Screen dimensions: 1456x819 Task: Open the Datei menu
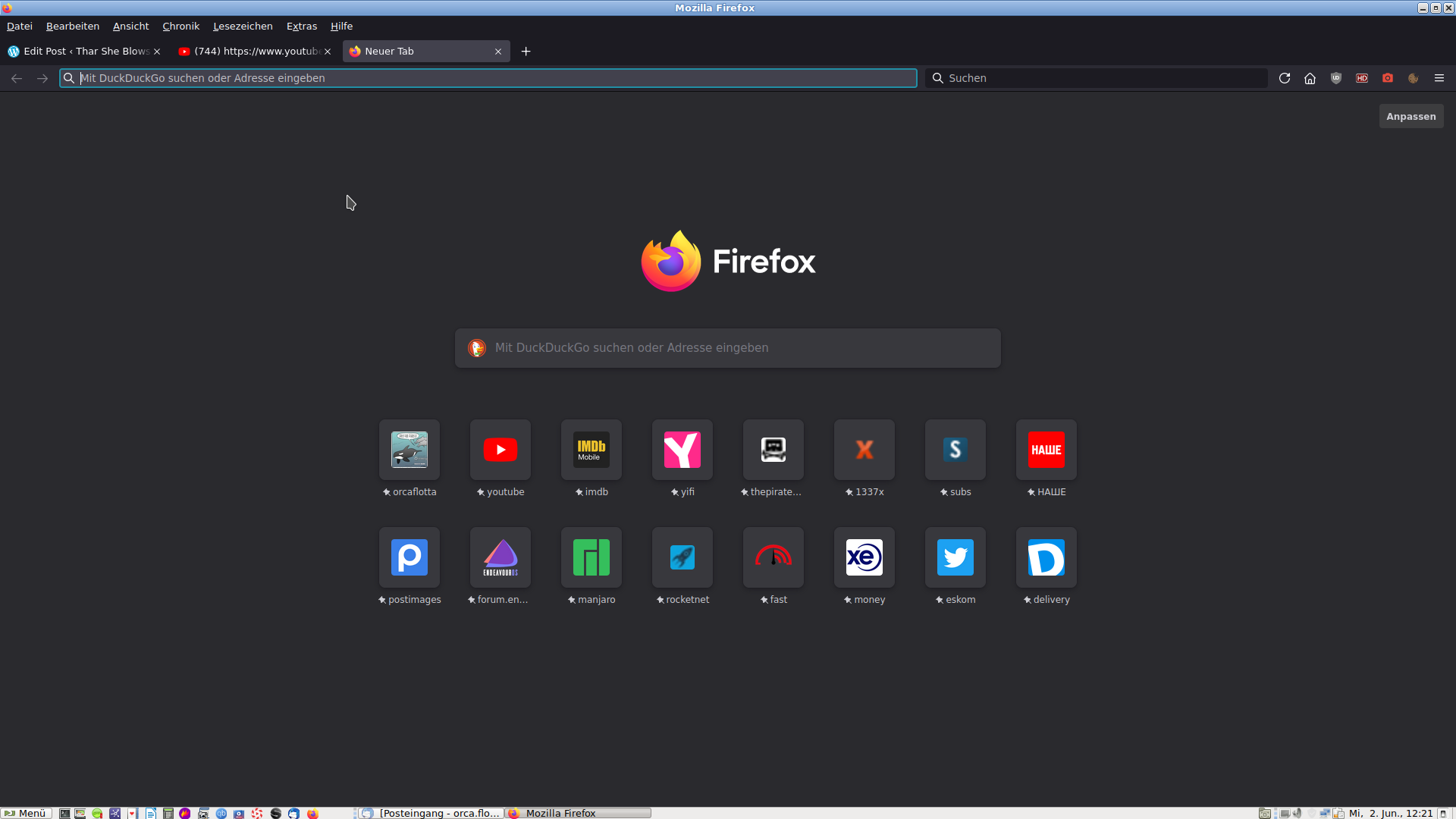(x=20, y=26)
